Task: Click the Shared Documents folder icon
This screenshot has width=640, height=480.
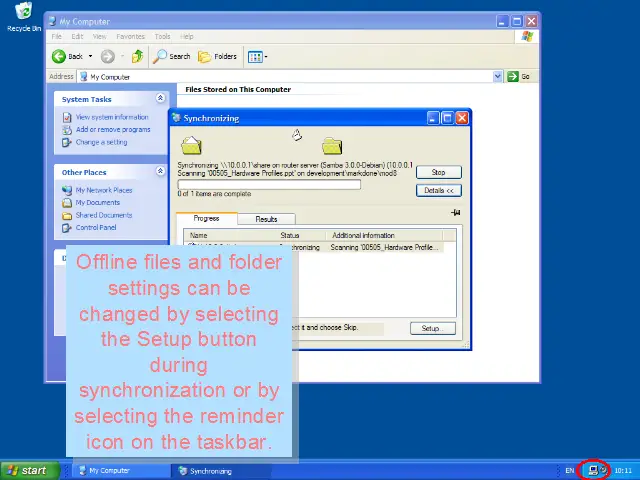Action: point(67,216)
